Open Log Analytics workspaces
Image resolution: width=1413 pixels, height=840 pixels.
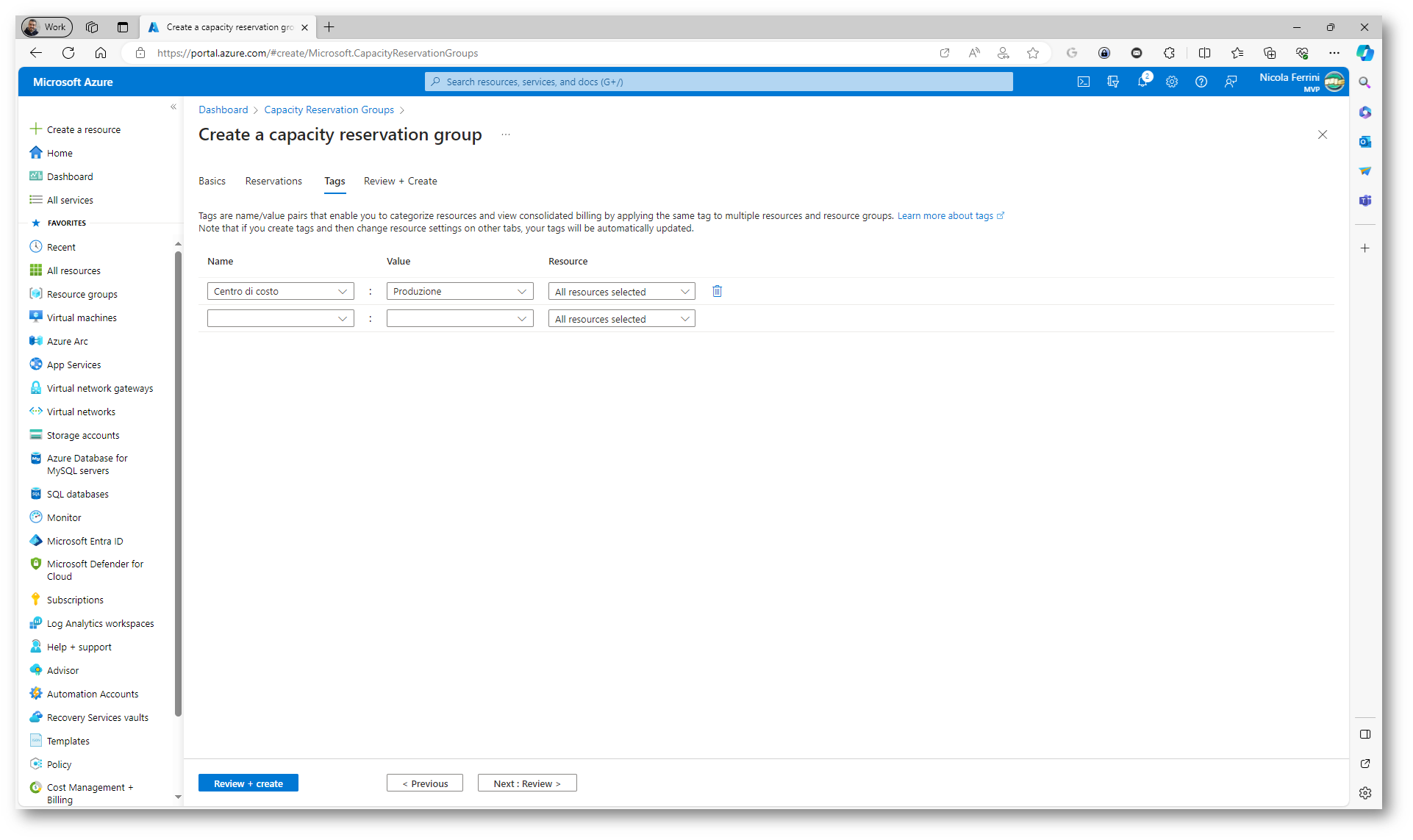[x=100, y=623]
